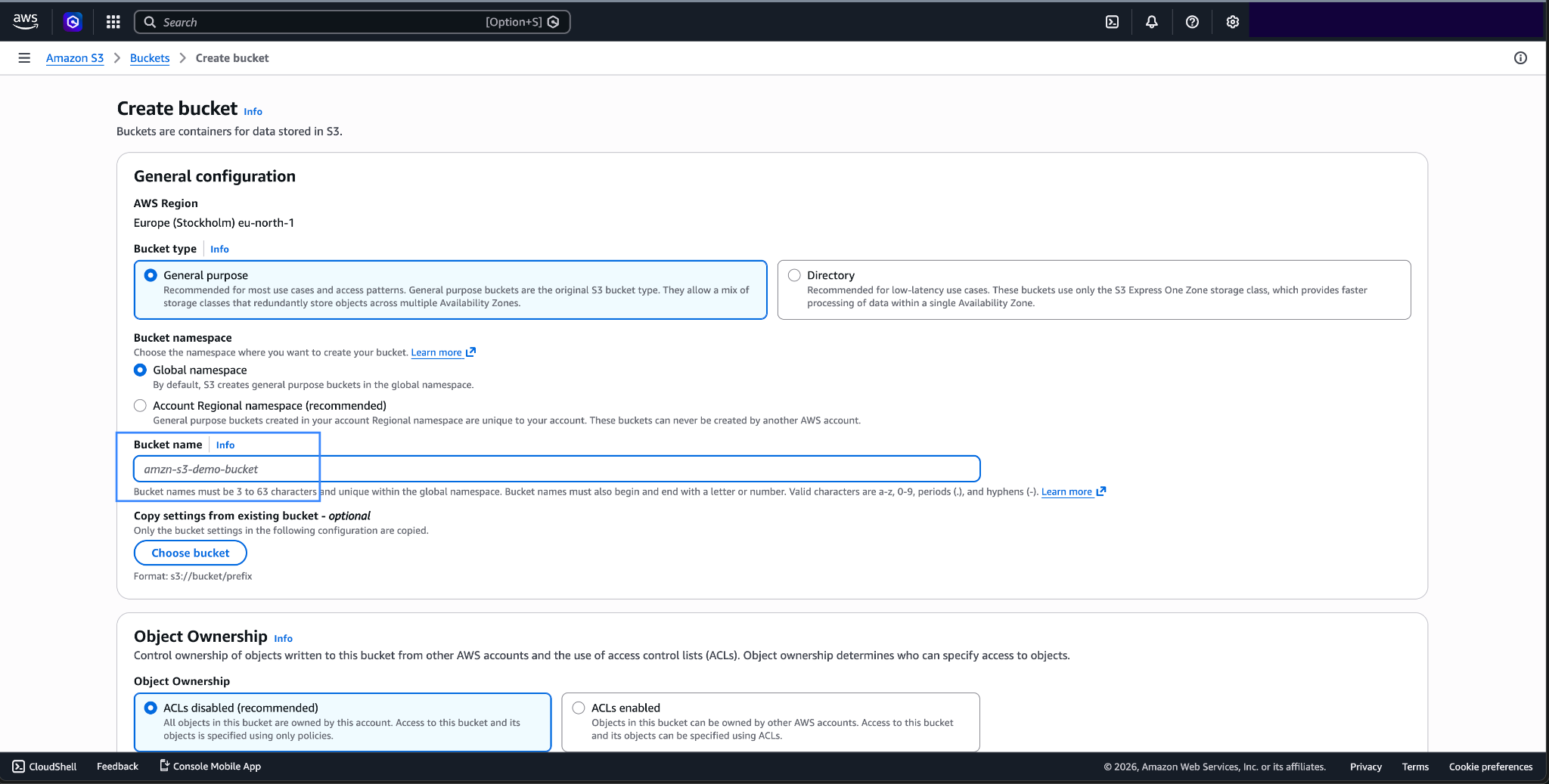Open the notifications bell

click(x=1152, y=22)
